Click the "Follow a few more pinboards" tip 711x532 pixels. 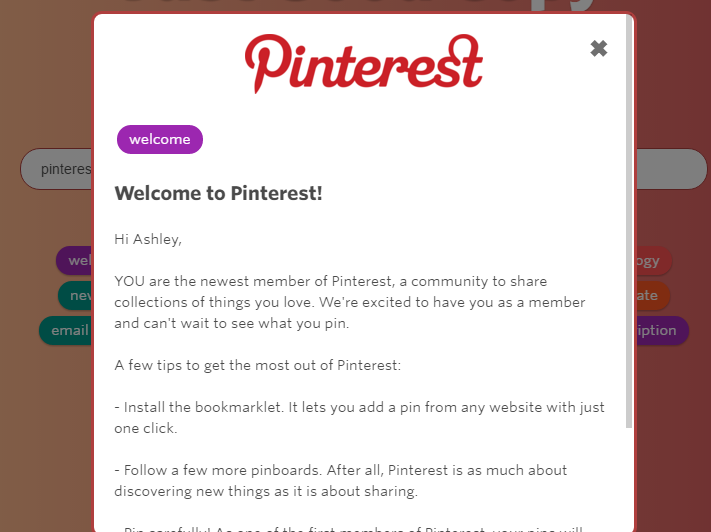point(341,480)
